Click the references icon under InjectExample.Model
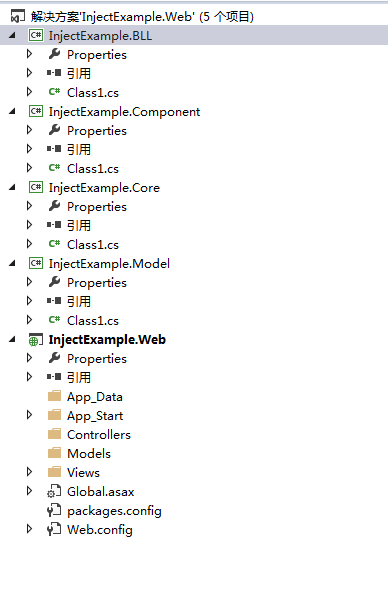 click(54, 301)
